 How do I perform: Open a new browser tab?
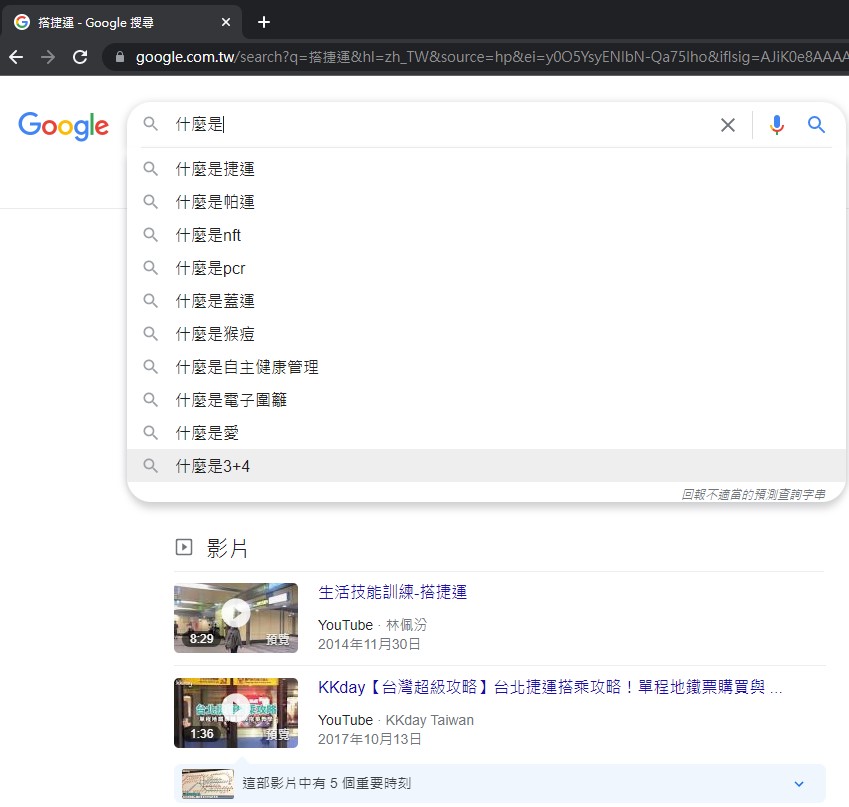(x=262, y=21)
